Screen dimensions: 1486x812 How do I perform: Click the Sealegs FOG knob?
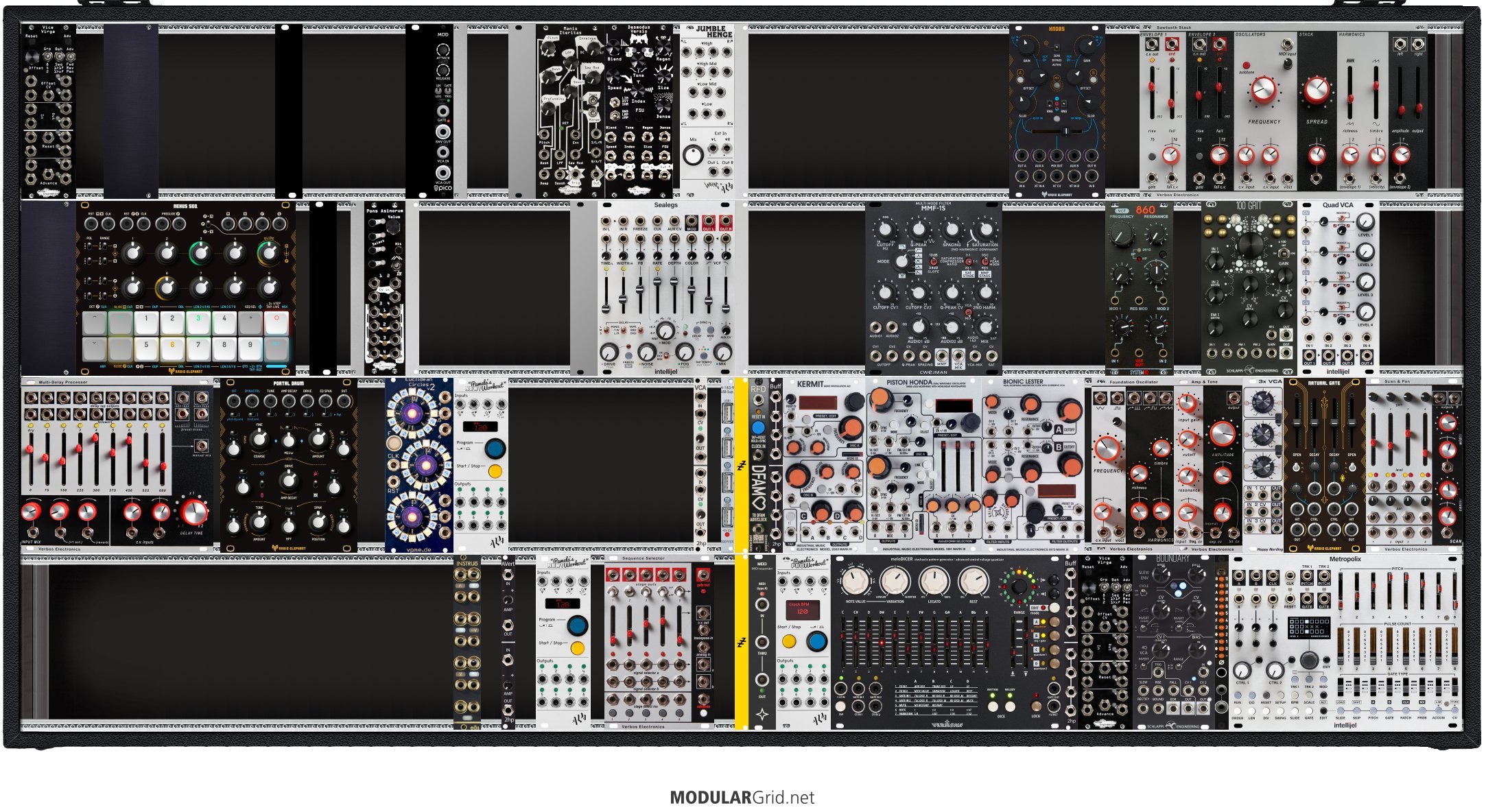683,352
